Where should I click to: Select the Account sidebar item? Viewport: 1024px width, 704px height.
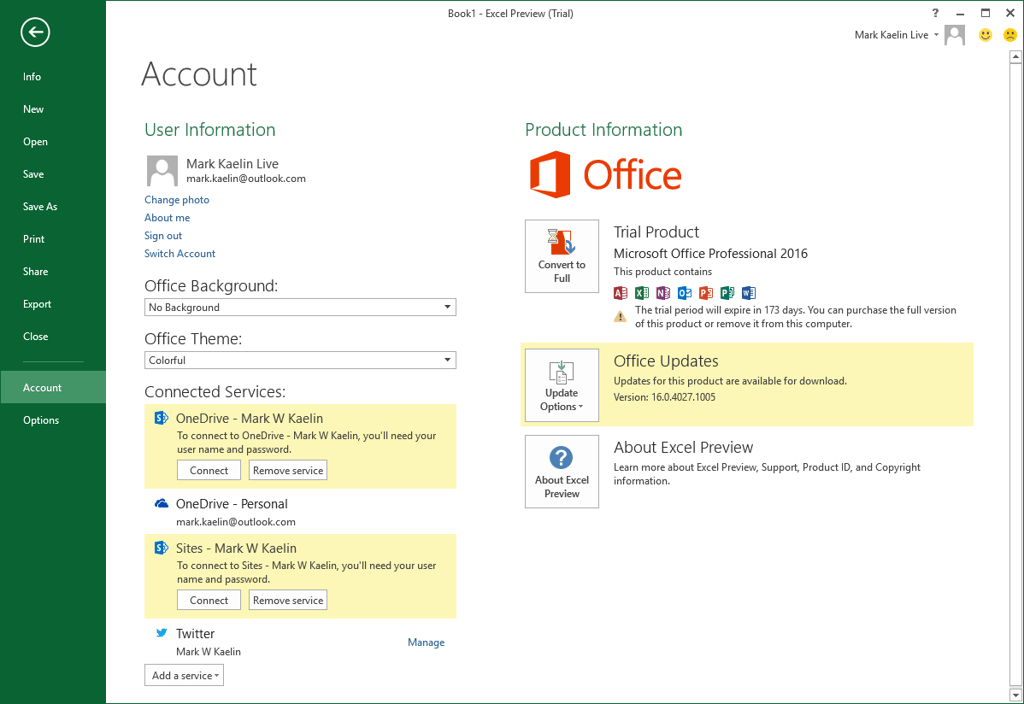53,387
